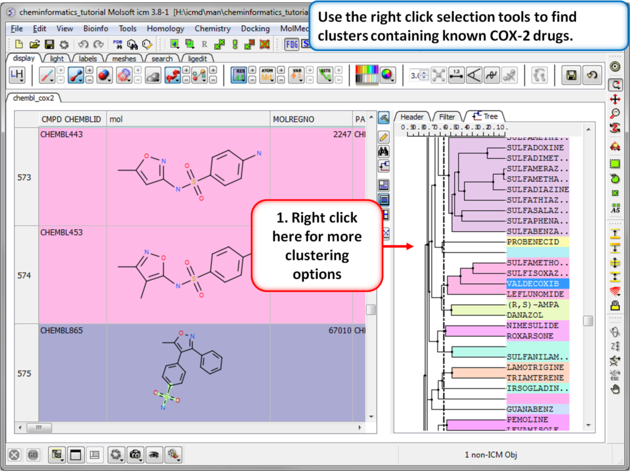This screenshot has width=630, height=471.
Task: Pick a color from the rainbow palette
Action: 367,76
